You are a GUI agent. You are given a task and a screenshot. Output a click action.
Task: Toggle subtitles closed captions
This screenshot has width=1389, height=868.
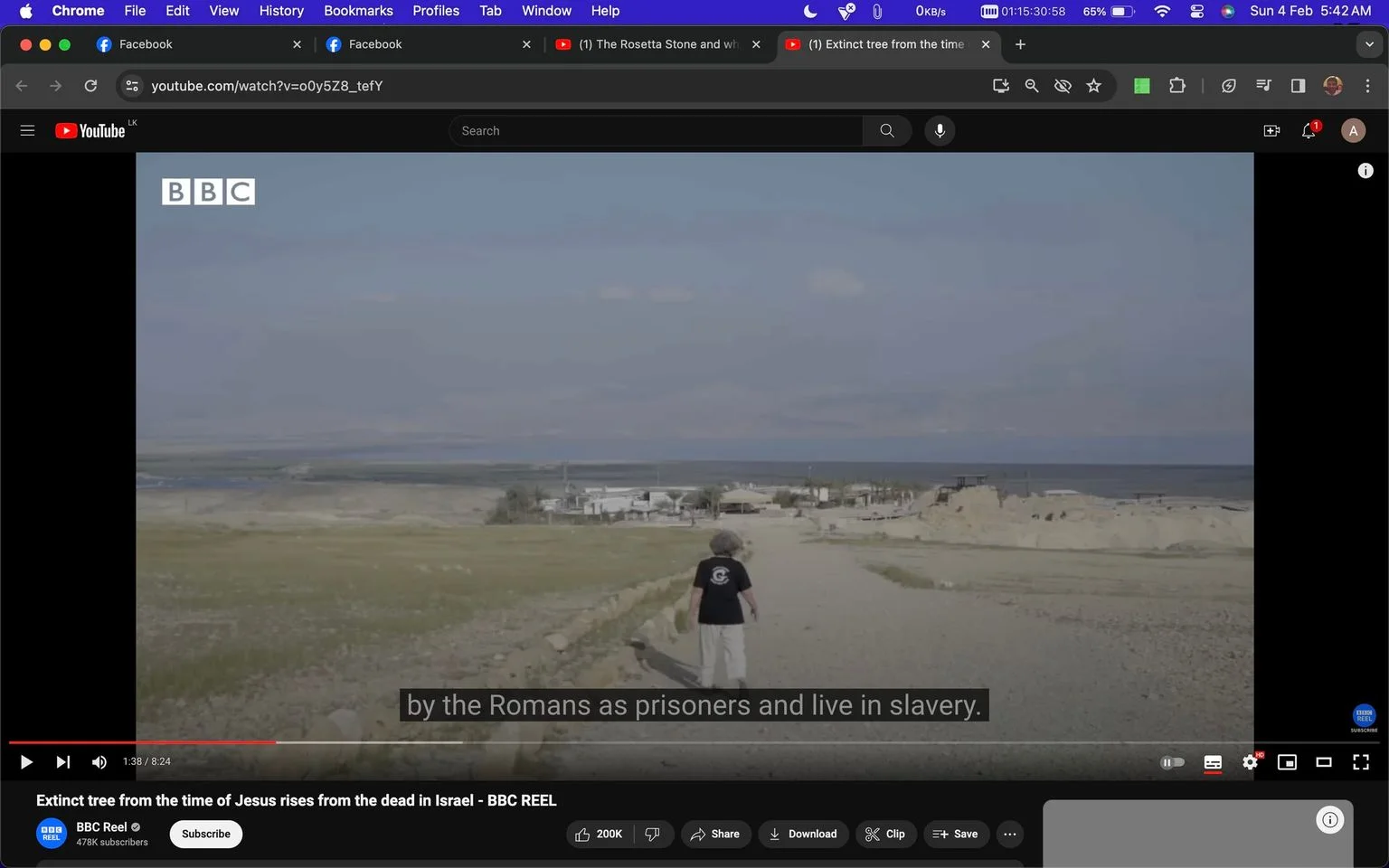pyautogui.click(x=1214, y=762)
